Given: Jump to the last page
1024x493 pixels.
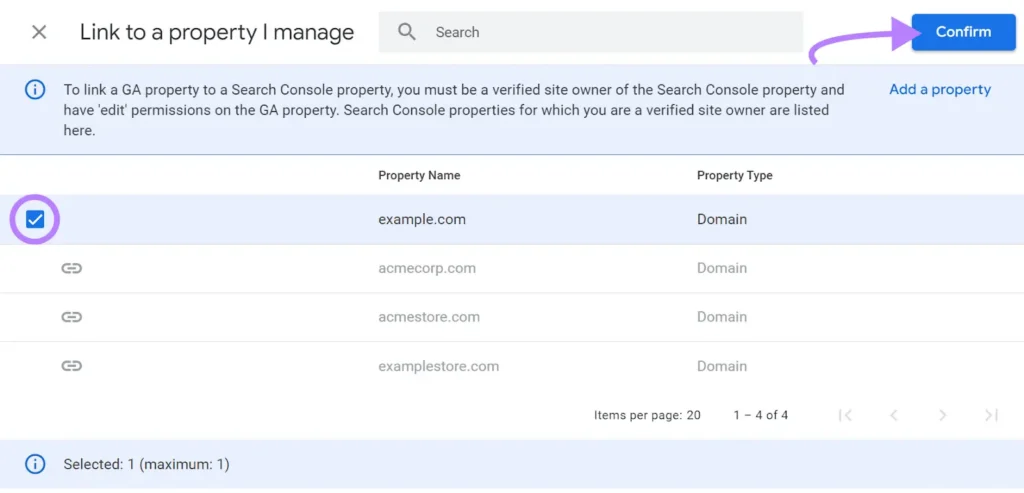Looking at the screenshot, I should [x=990, y=415].
